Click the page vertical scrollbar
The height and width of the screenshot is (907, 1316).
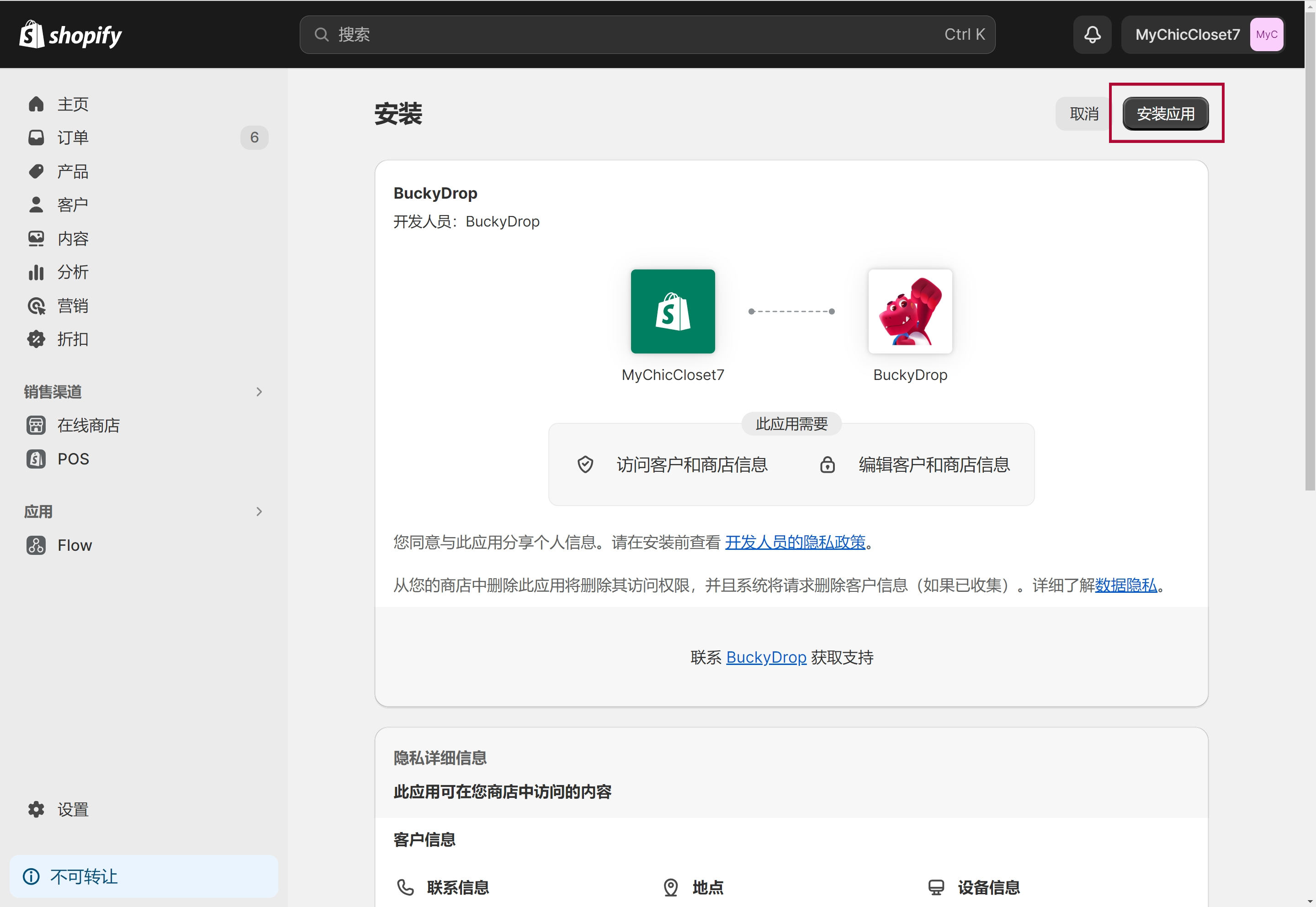pyautogui.click(x=1310, y=250)
